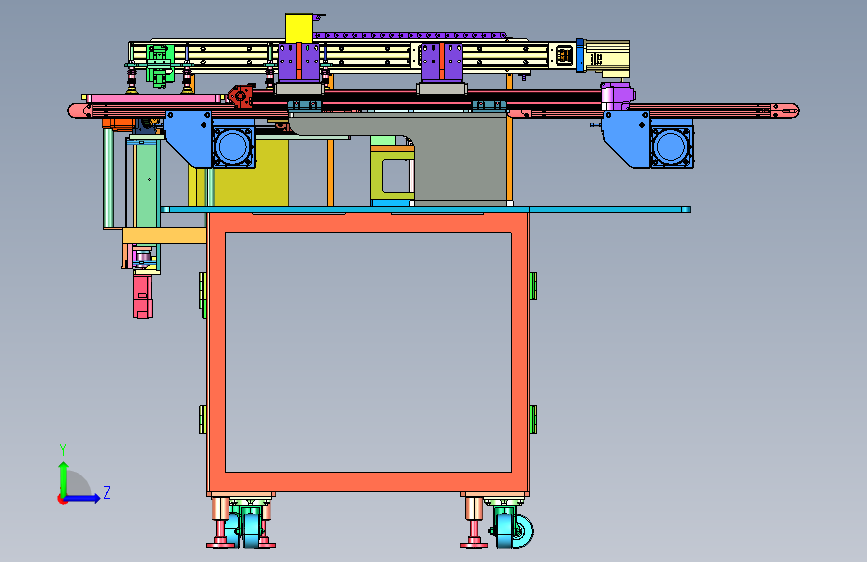Screen dimensions: 867x562
Task: Select the light orange horizontal support bar
Action: click(x=164, y=236)
